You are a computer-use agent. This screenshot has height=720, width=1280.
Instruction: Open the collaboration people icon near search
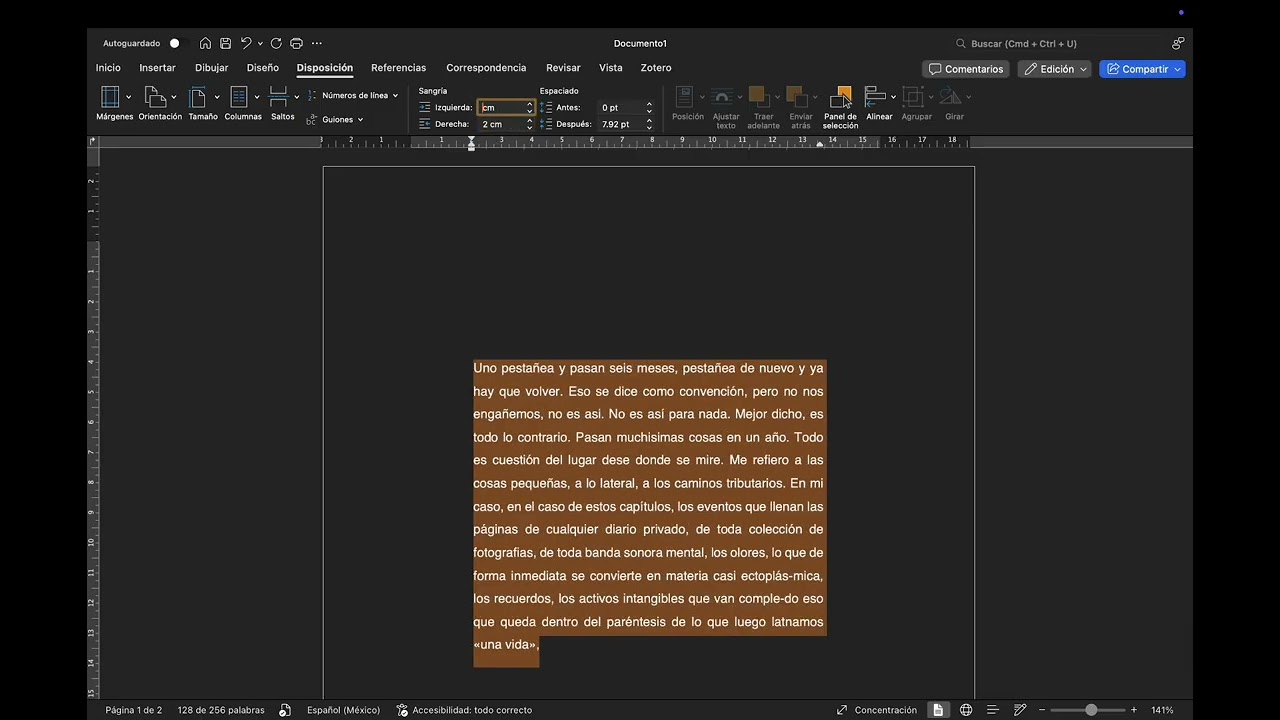pyautogui.click(x=1178, y=43)
